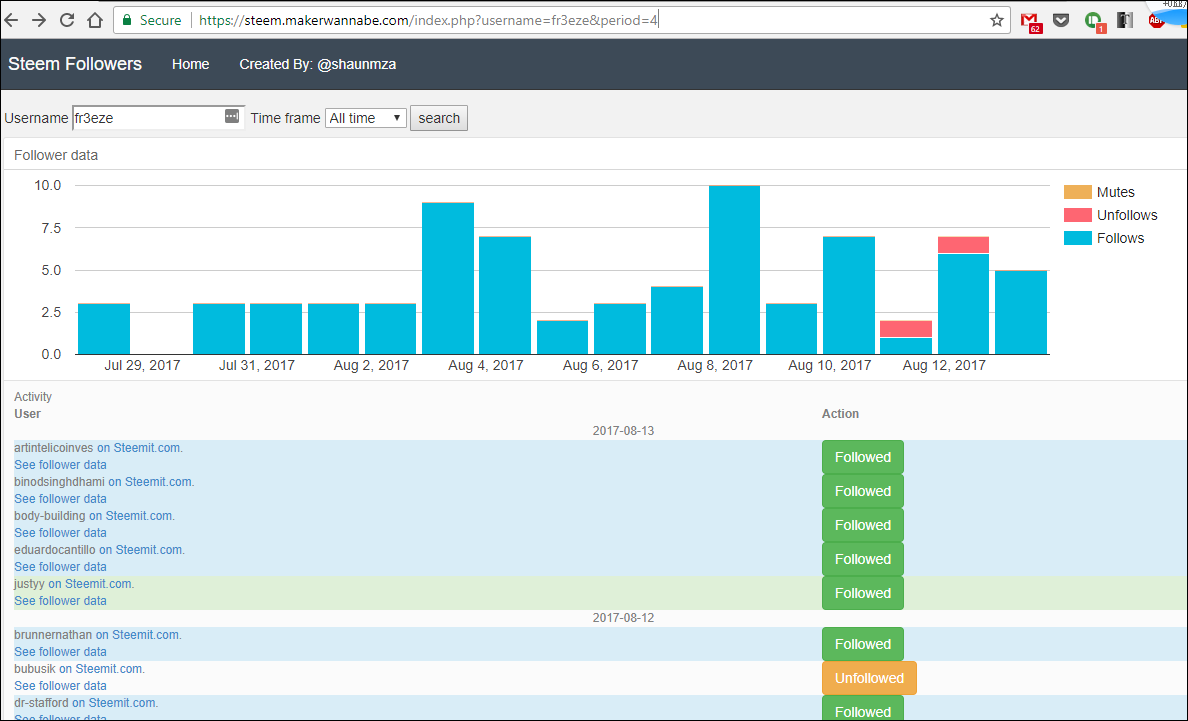
Task: See follower data for bubusik
Action: click(61, 686)
